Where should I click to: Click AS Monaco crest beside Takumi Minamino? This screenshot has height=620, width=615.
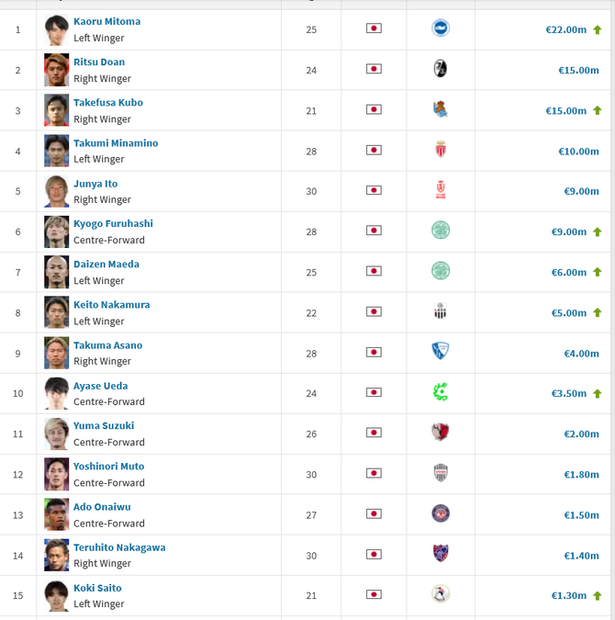coord(441,149)
